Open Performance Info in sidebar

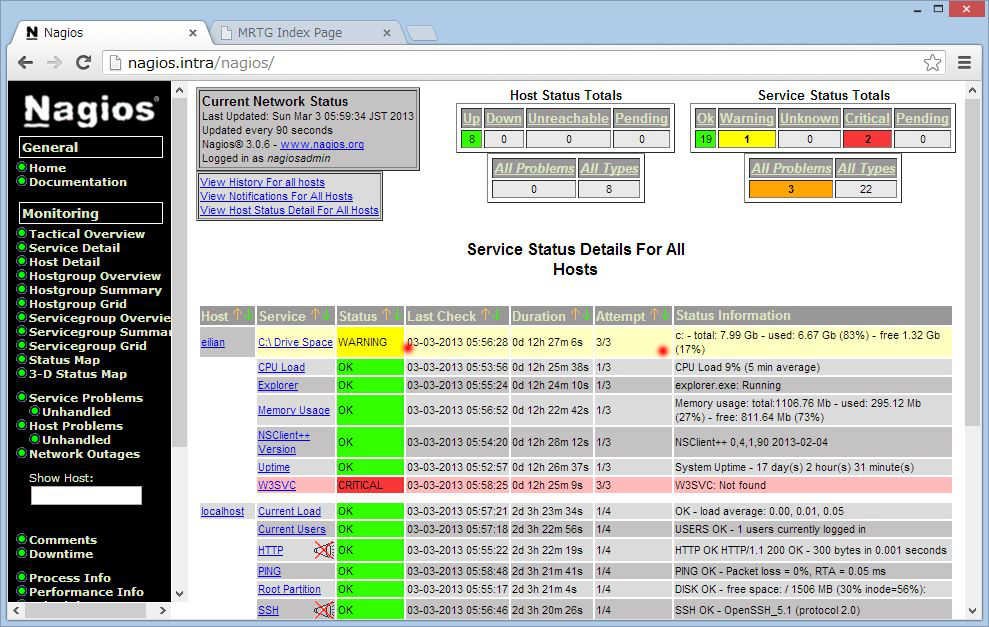(x=86, y=592)
